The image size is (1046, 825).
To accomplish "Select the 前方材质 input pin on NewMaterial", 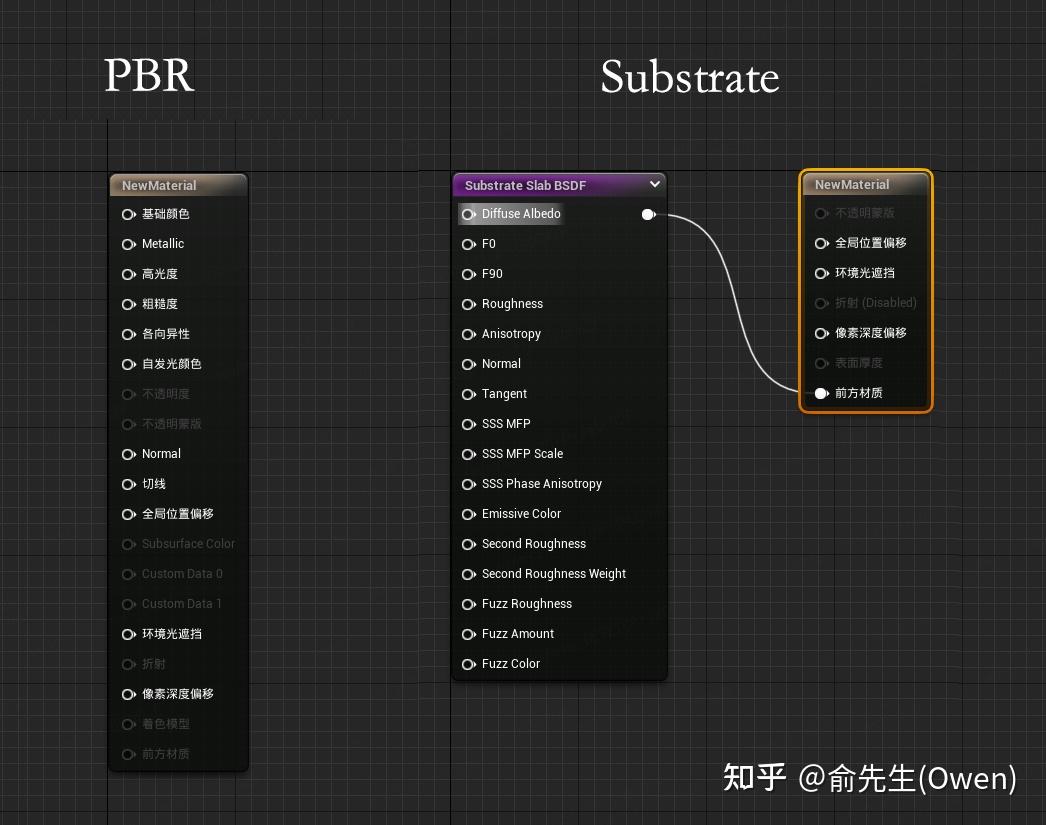I will point(819,393).
